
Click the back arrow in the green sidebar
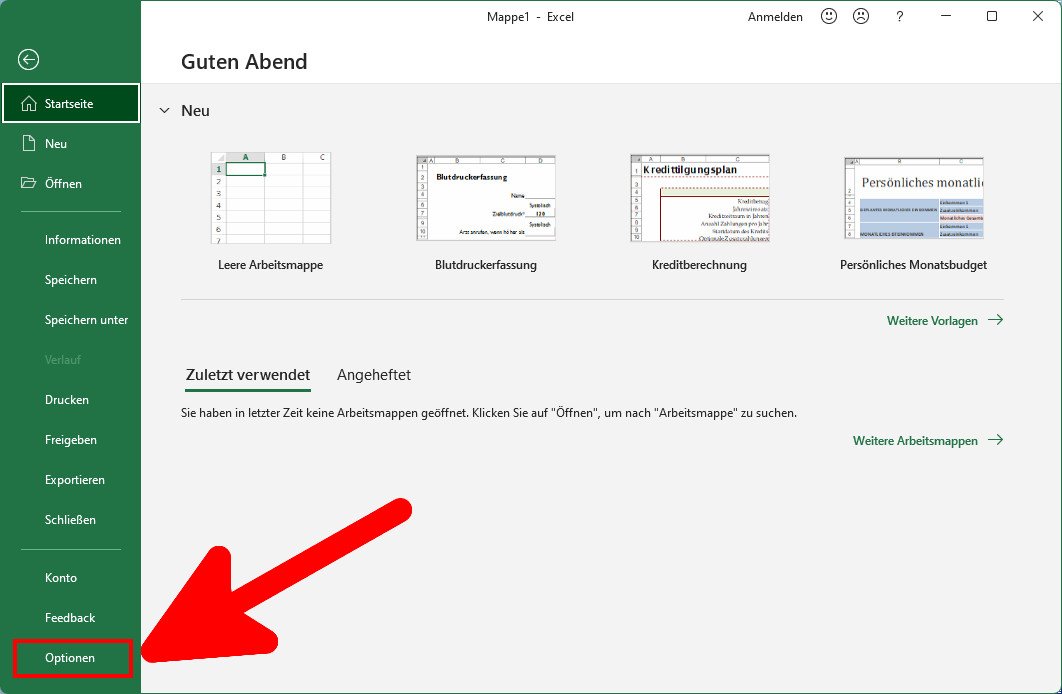(28, 60)
